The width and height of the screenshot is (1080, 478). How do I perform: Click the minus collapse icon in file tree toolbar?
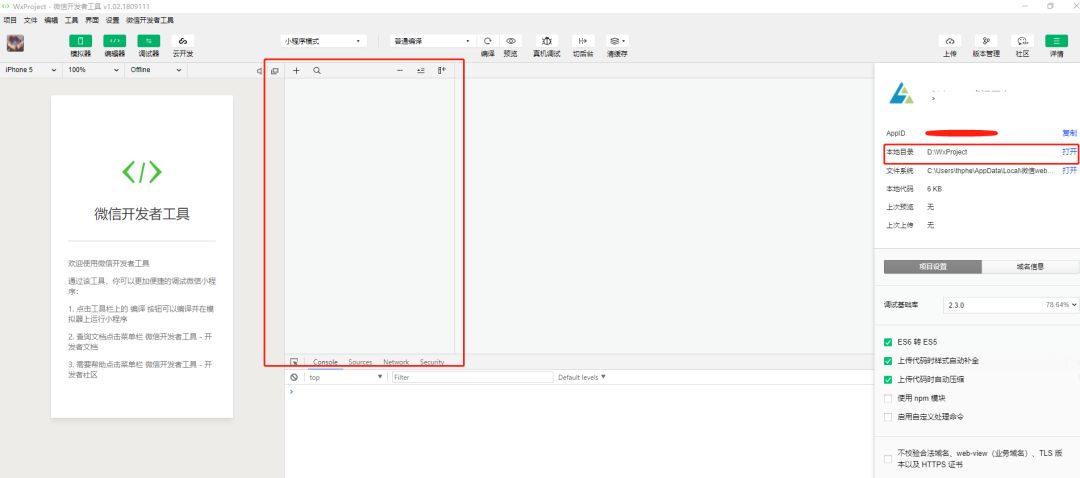(400, 70)
